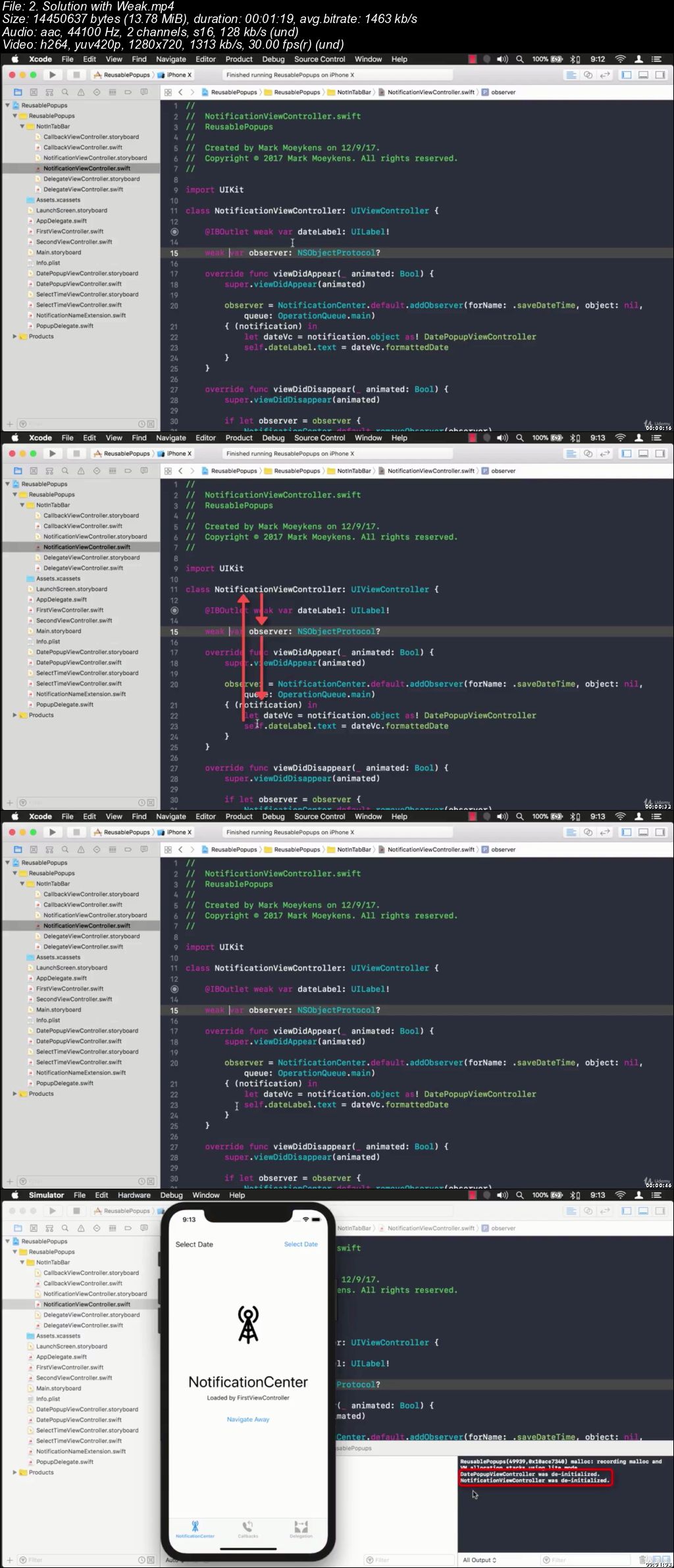Switch to Version editor in the 9:12 frame
The width and height of the screenshot is (674, 1568).
pos(606,75)
